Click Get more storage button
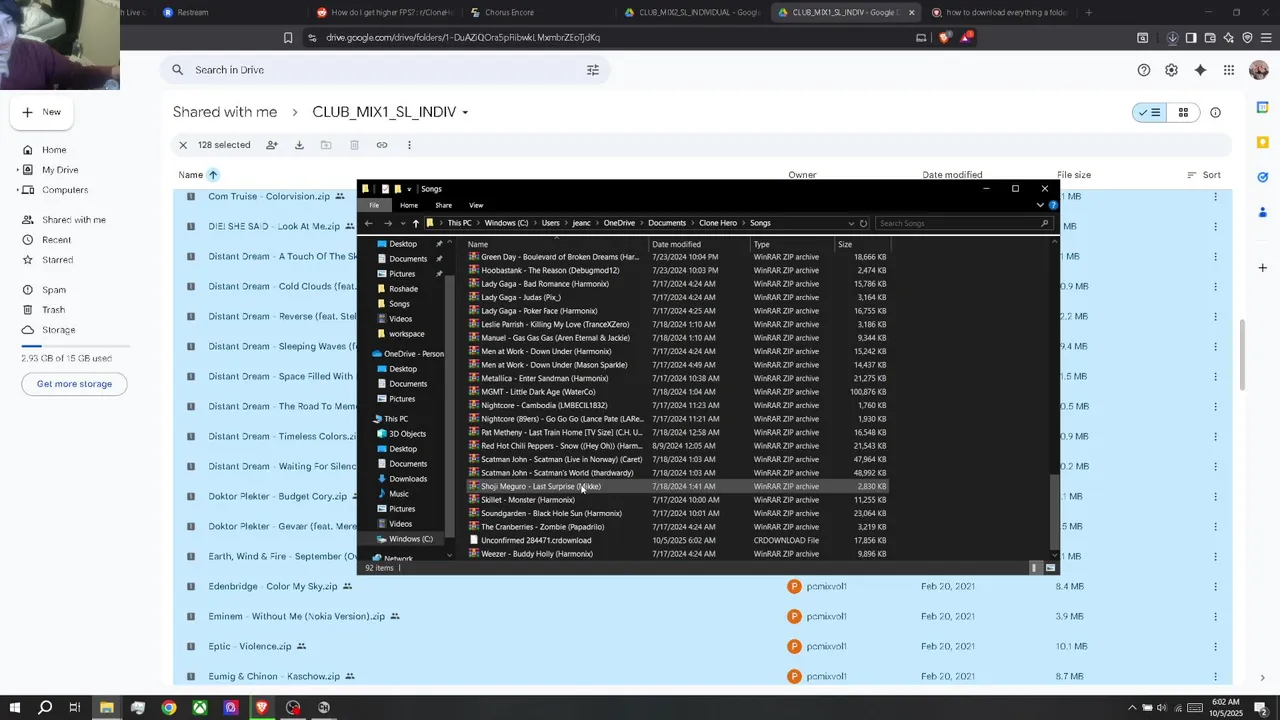 coord(74,384)
